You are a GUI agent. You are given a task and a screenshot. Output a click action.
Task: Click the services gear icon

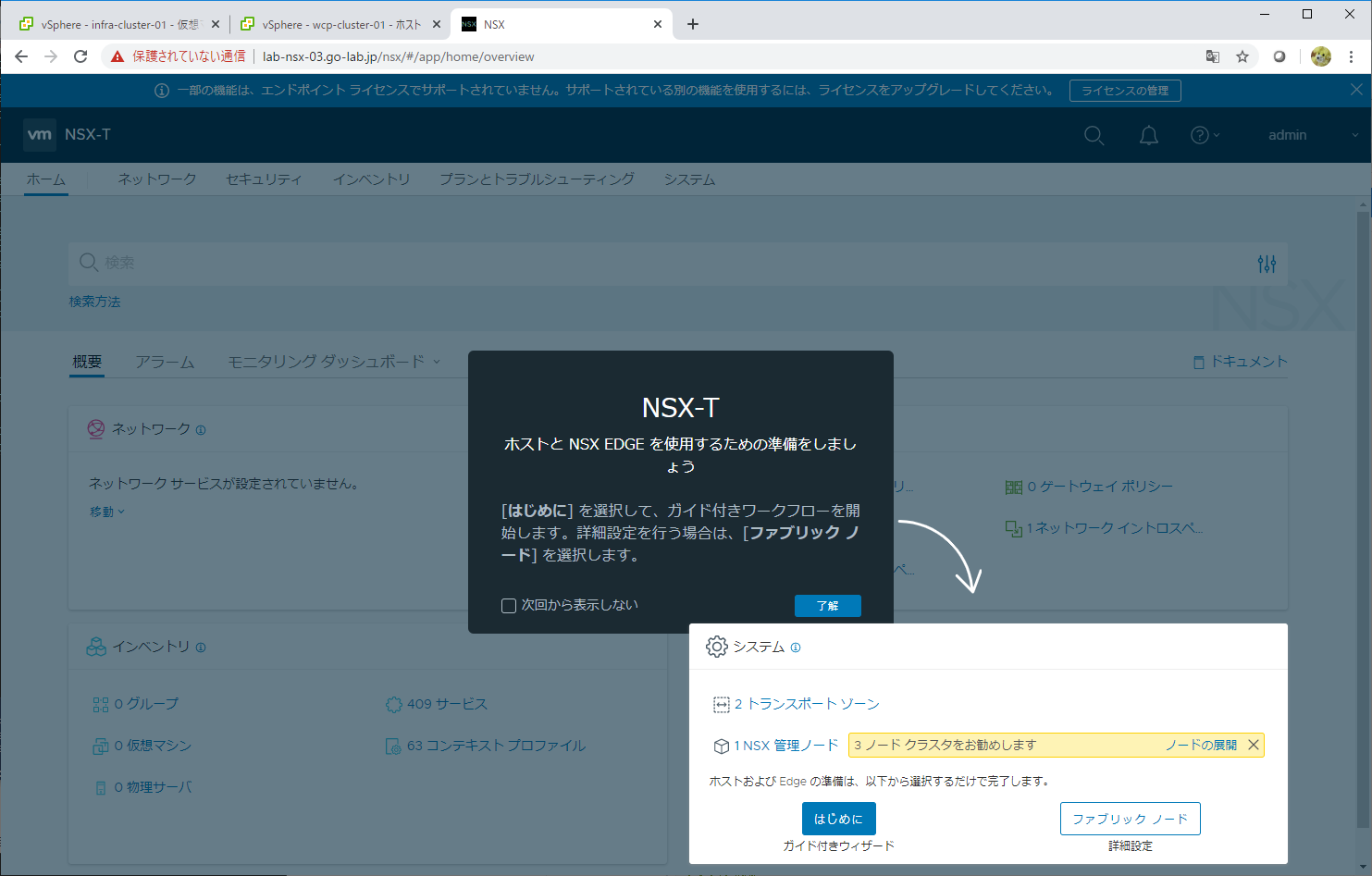point(393,705)
